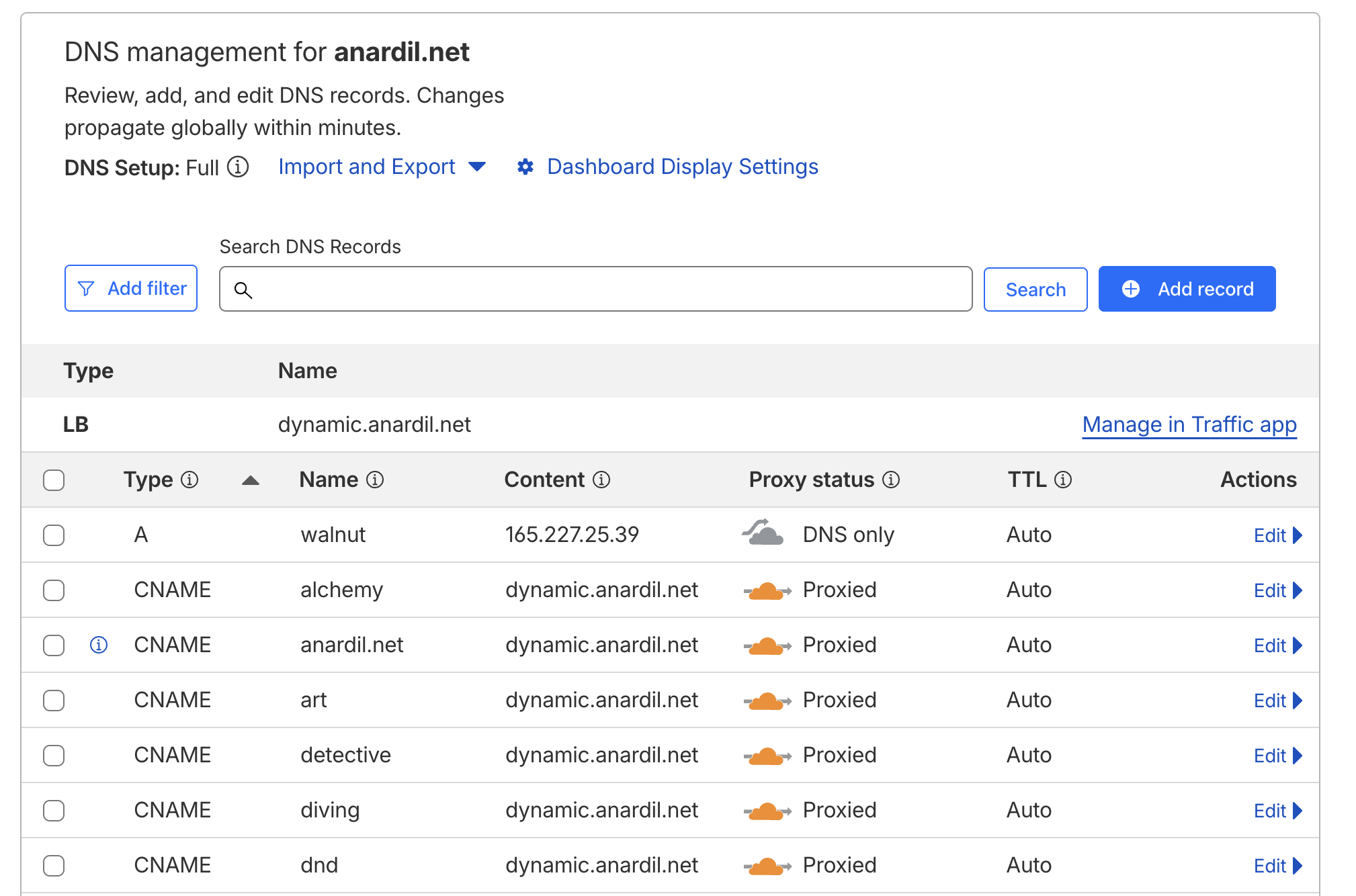
Task: Click blue info icon on anardil.net row
Action: pyautogui.click(x=99, y=645)
